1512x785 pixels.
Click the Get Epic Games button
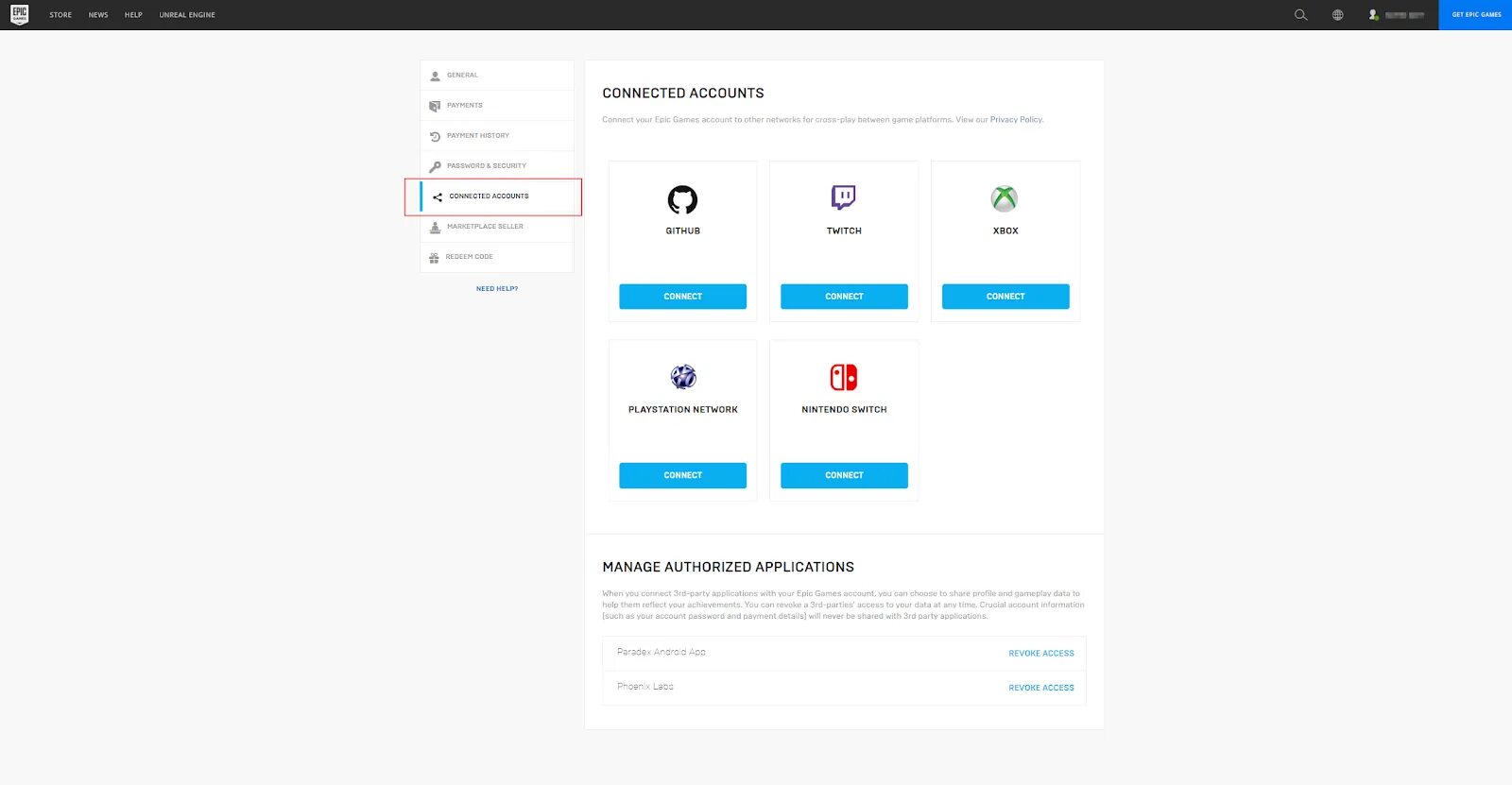pos(1475,15)
